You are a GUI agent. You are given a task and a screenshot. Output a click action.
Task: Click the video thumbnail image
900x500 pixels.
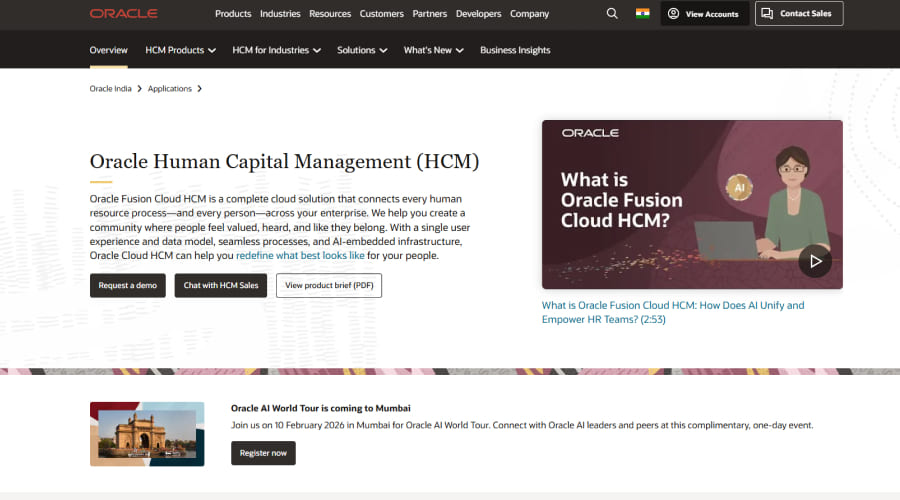[x=692, y=204]
